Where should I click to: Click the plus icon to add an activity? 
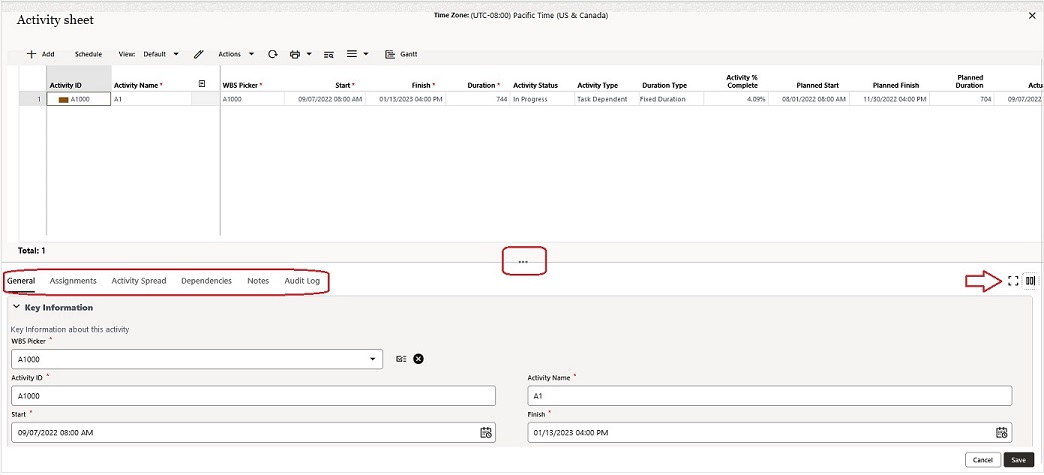[x=31, y=55]
